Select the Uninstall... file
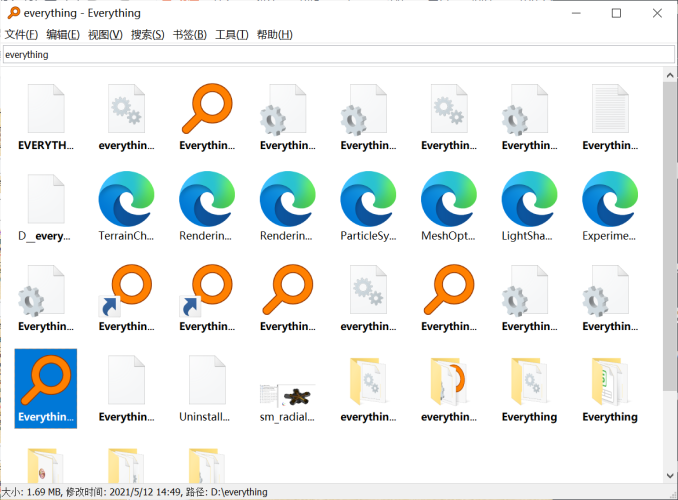This screenshot has width=678, height=500. coord(207,388)
